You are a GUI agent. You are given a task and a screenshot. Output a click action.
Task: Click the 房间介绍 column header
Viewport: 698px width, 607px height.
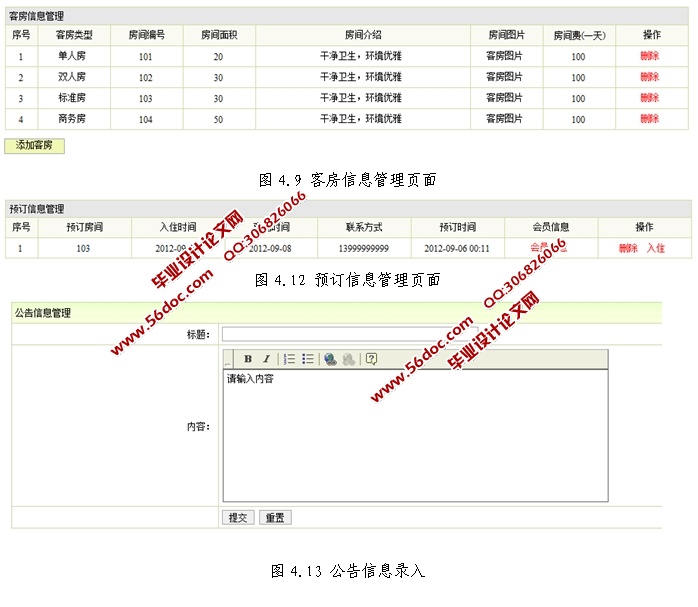363,35
